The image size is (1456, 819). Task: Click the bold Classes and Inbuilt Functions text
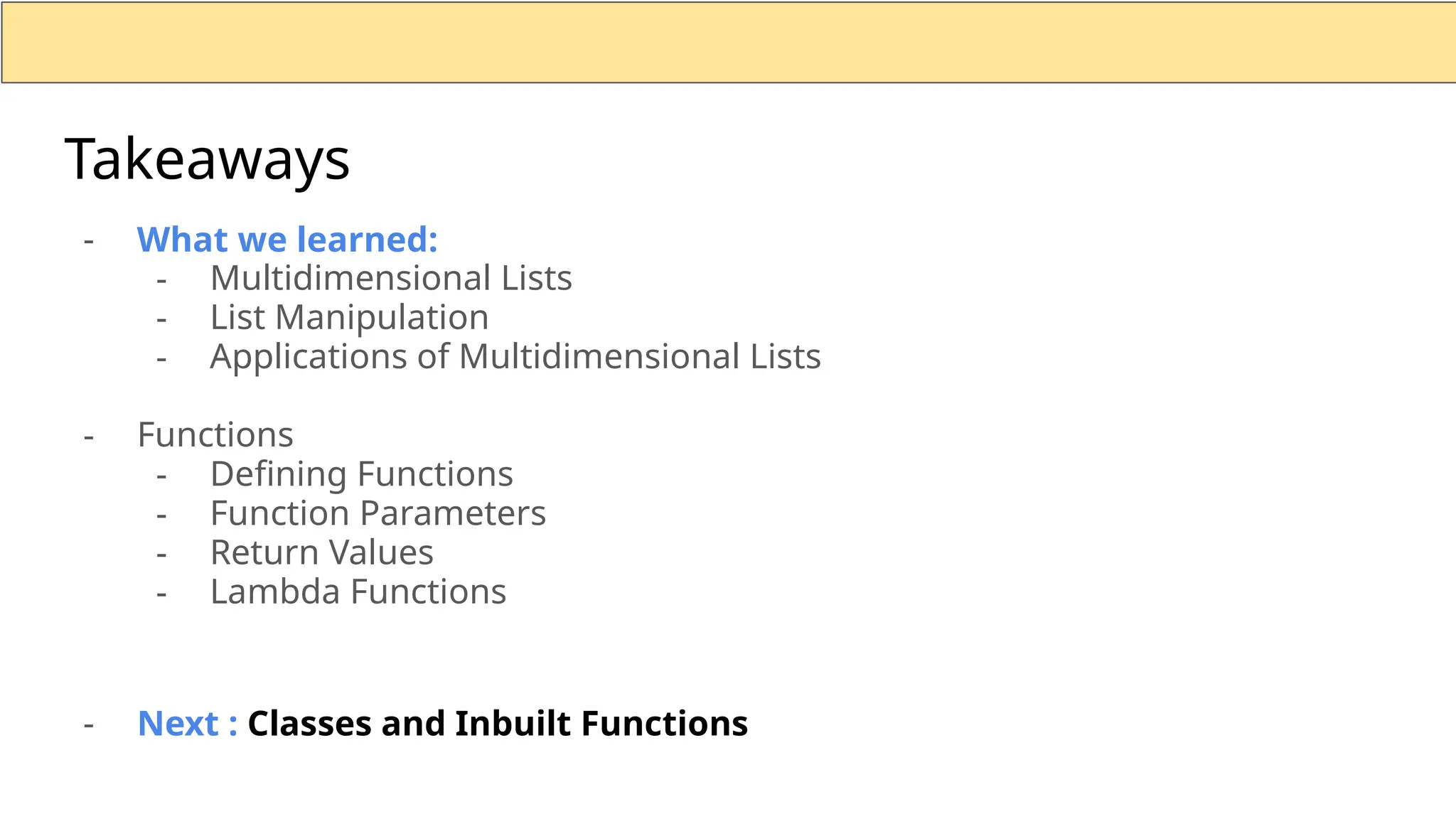pyautogui.click(x=497, y=724)
